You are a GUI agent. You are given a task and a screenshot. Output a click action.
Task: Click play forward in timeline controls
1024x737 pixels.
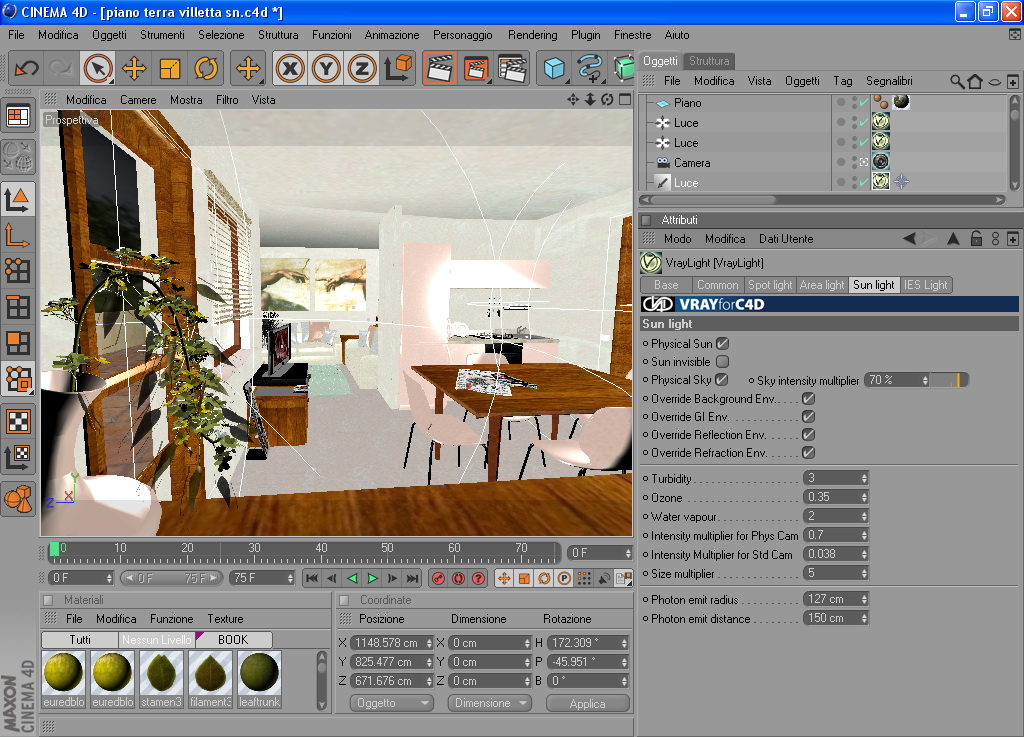[372, 578]
